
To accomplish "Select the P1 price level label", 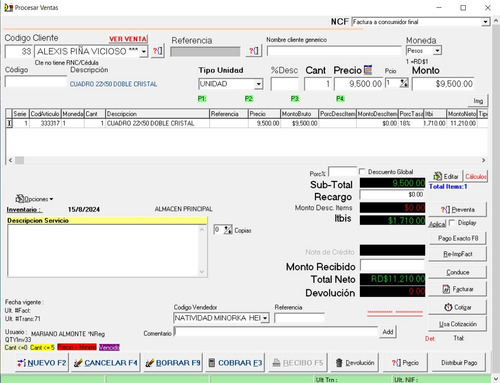I will click(202, 99).
